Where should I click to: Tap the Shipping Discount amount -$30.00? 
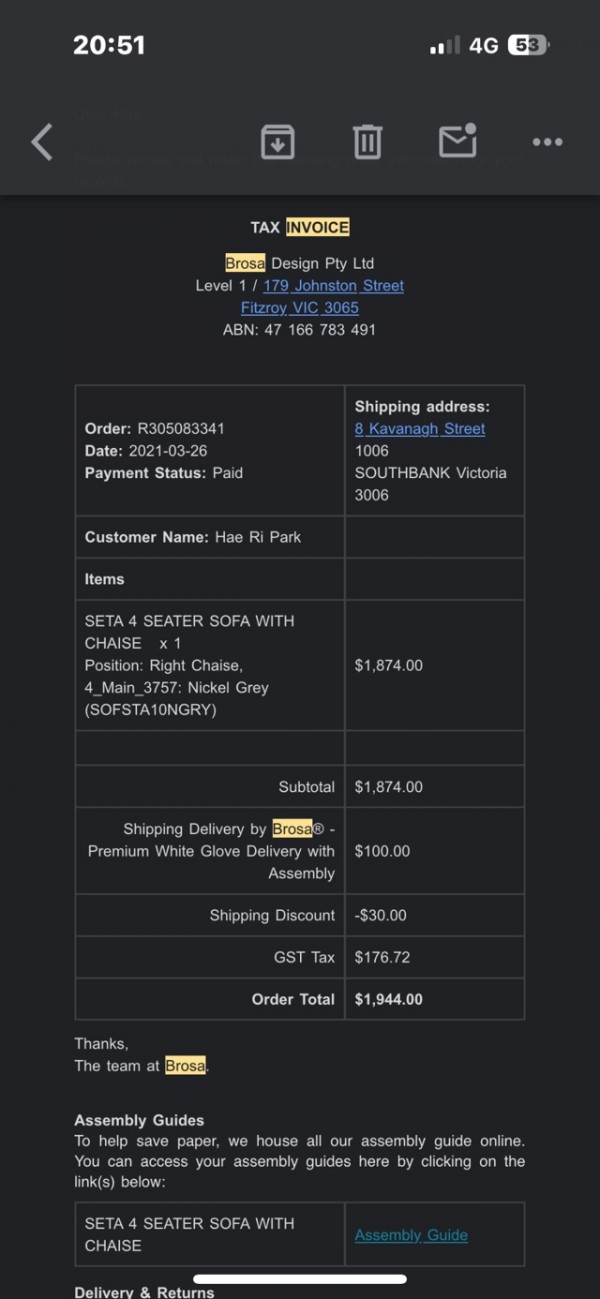coord(381,915)
